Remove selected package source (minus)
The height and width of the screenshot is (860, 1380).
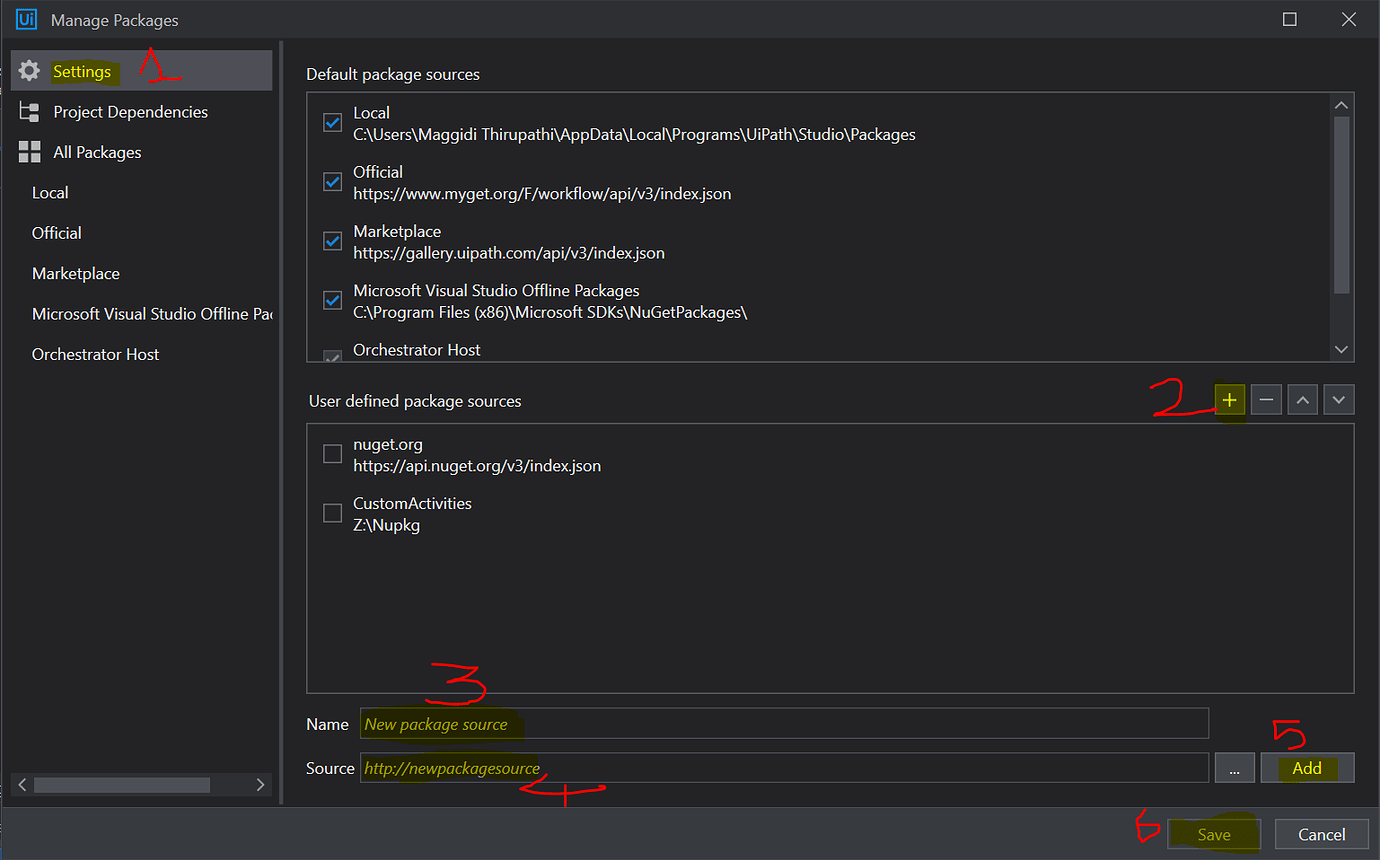[x=1266, y=400]
